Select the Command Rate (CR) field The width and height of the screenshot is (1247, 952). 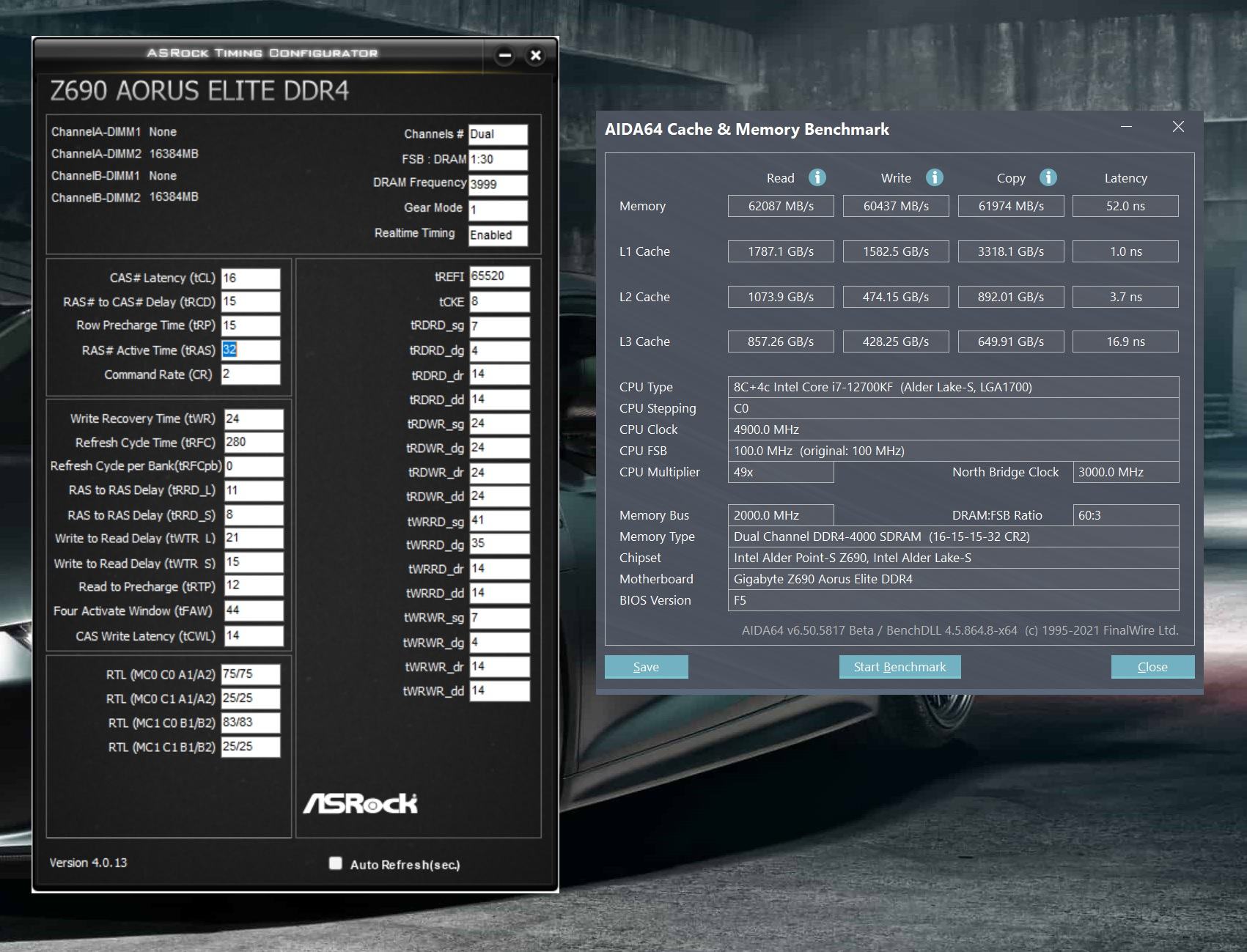251,374
